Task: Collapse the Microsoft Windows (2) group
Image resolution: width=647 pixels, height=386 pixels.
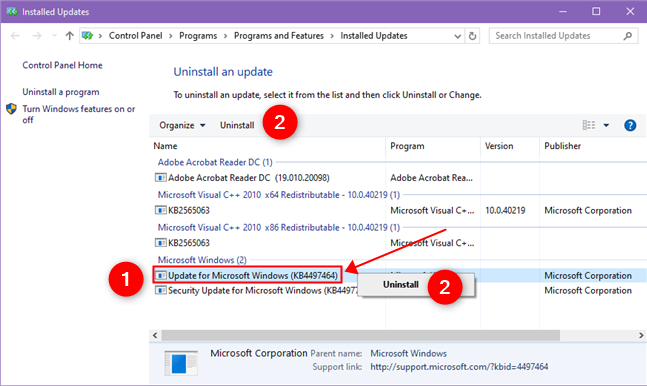Action: (202, 260)
